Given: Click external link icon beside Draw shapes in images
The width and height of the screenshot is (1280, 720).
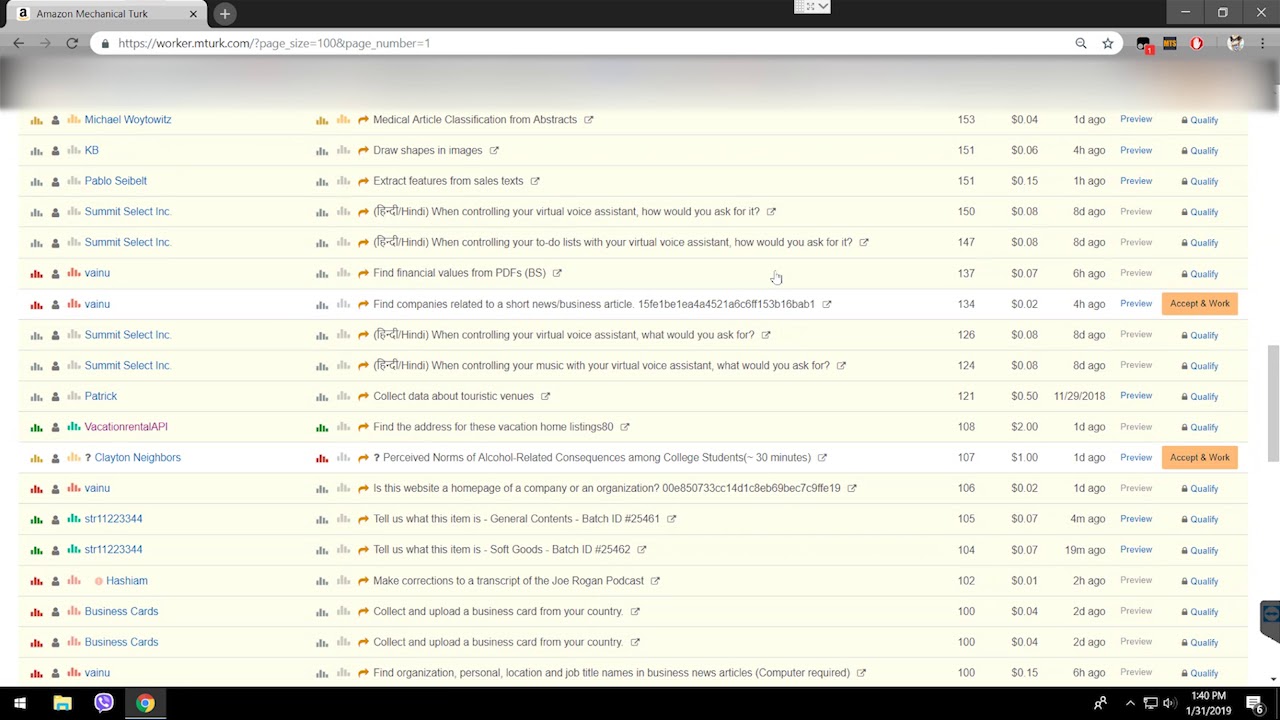Looking at the screenshot, I should pyautogui.click(x=494, y=151).
